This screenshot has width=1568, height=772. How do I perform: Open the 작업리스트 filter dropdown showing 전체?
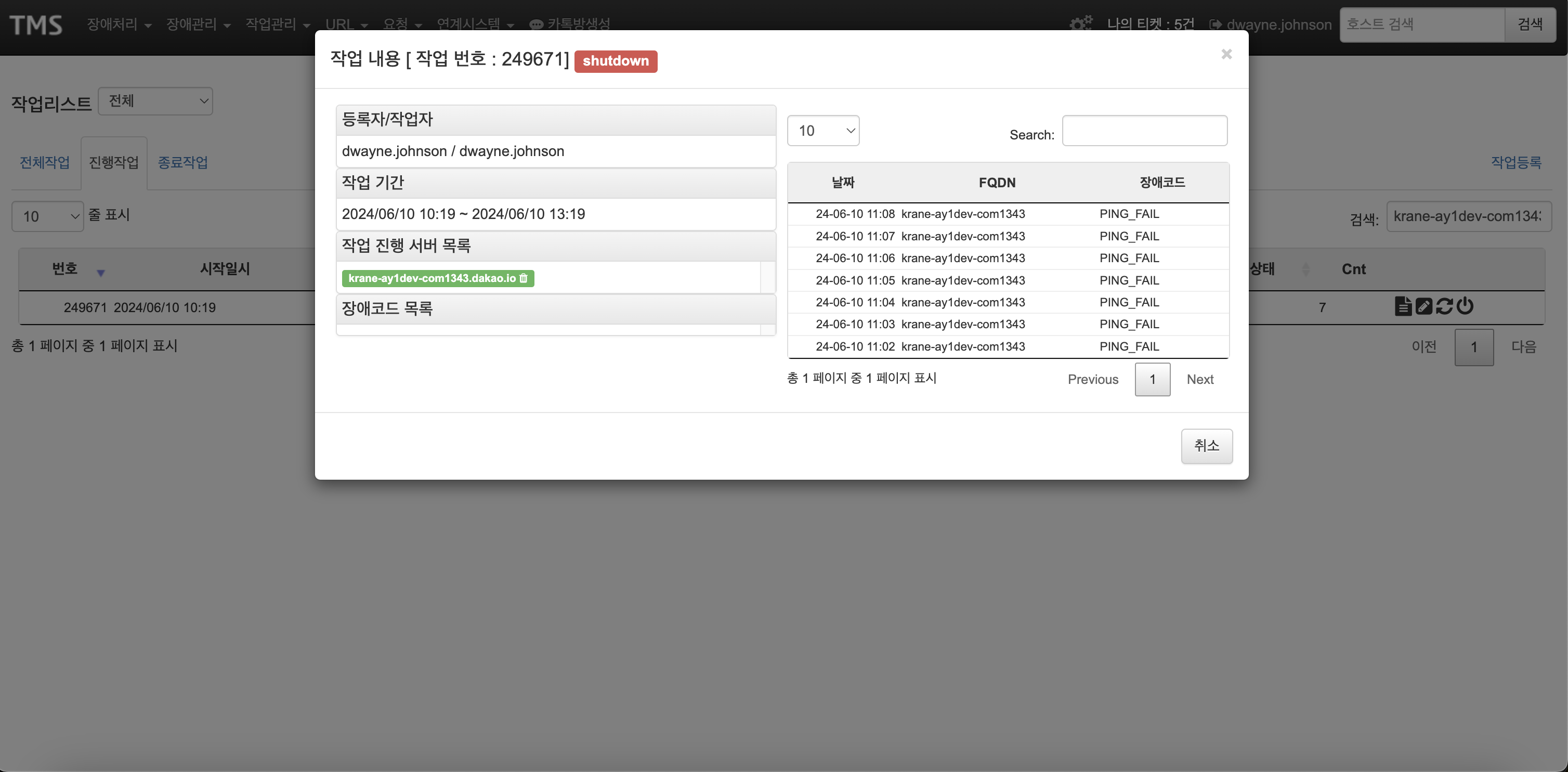155,101
